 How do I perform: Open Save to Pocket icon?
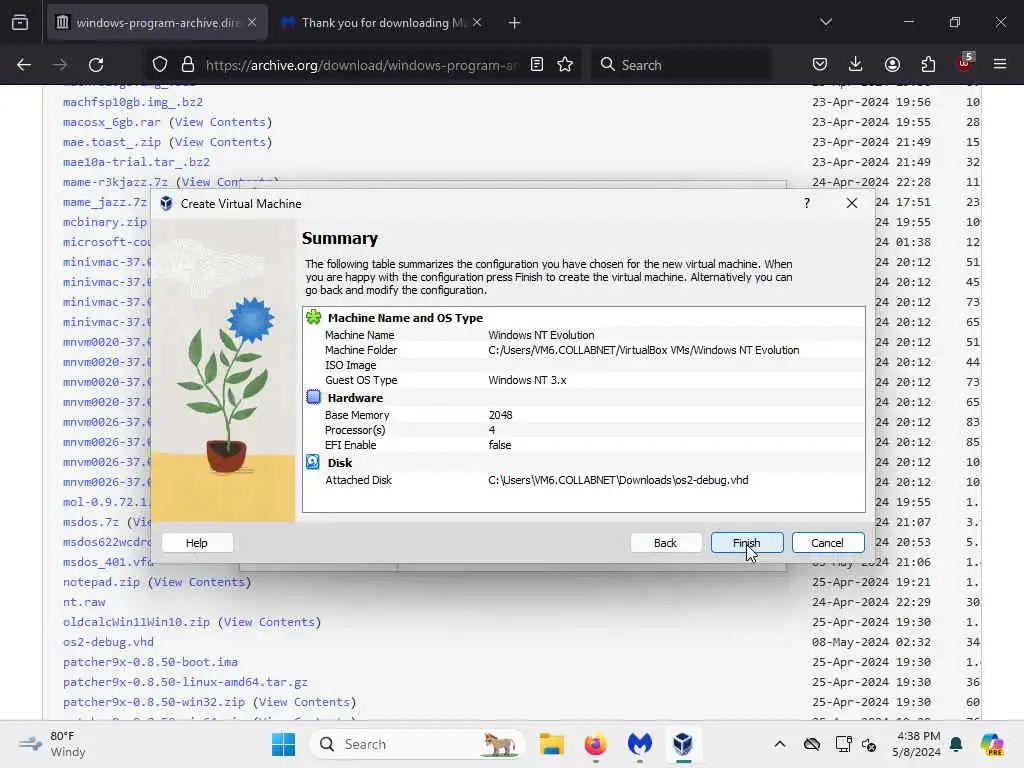tap(820, 65)
